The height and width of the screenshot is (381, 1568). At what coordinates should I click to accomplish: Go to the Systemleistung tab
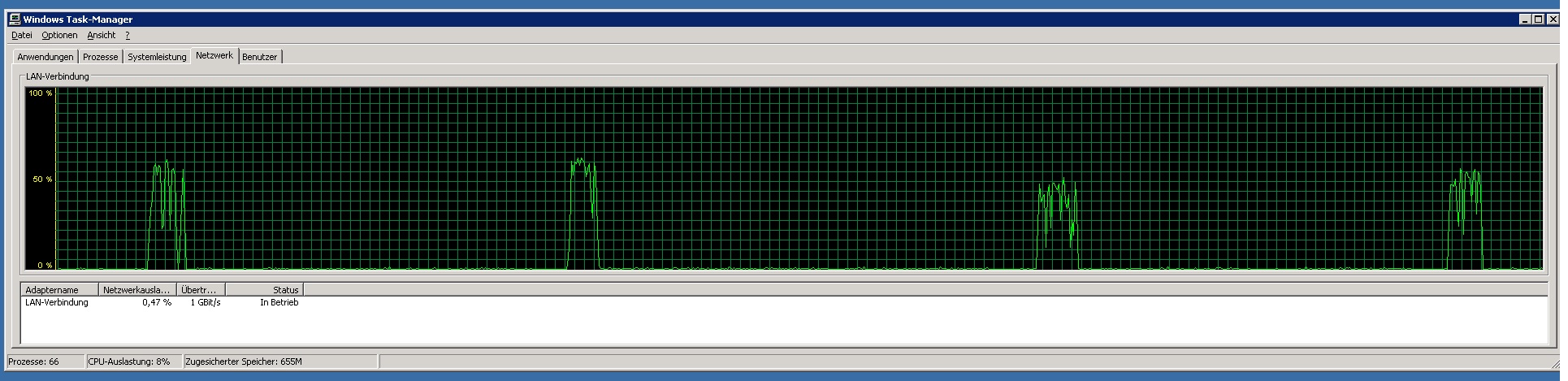157,57
